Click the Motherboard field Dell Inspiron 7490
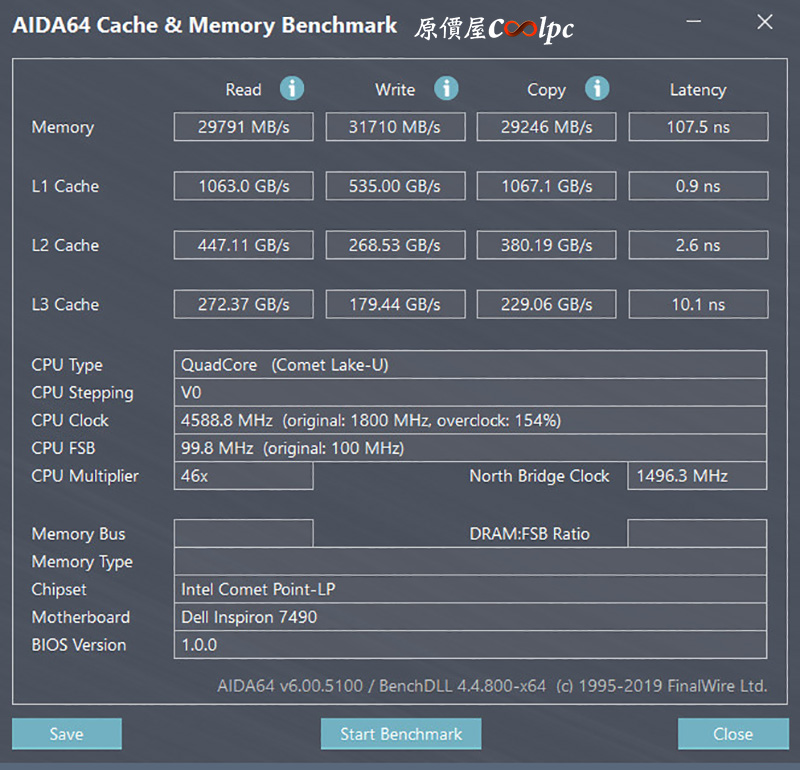800x770 pixels. [470, 617]
